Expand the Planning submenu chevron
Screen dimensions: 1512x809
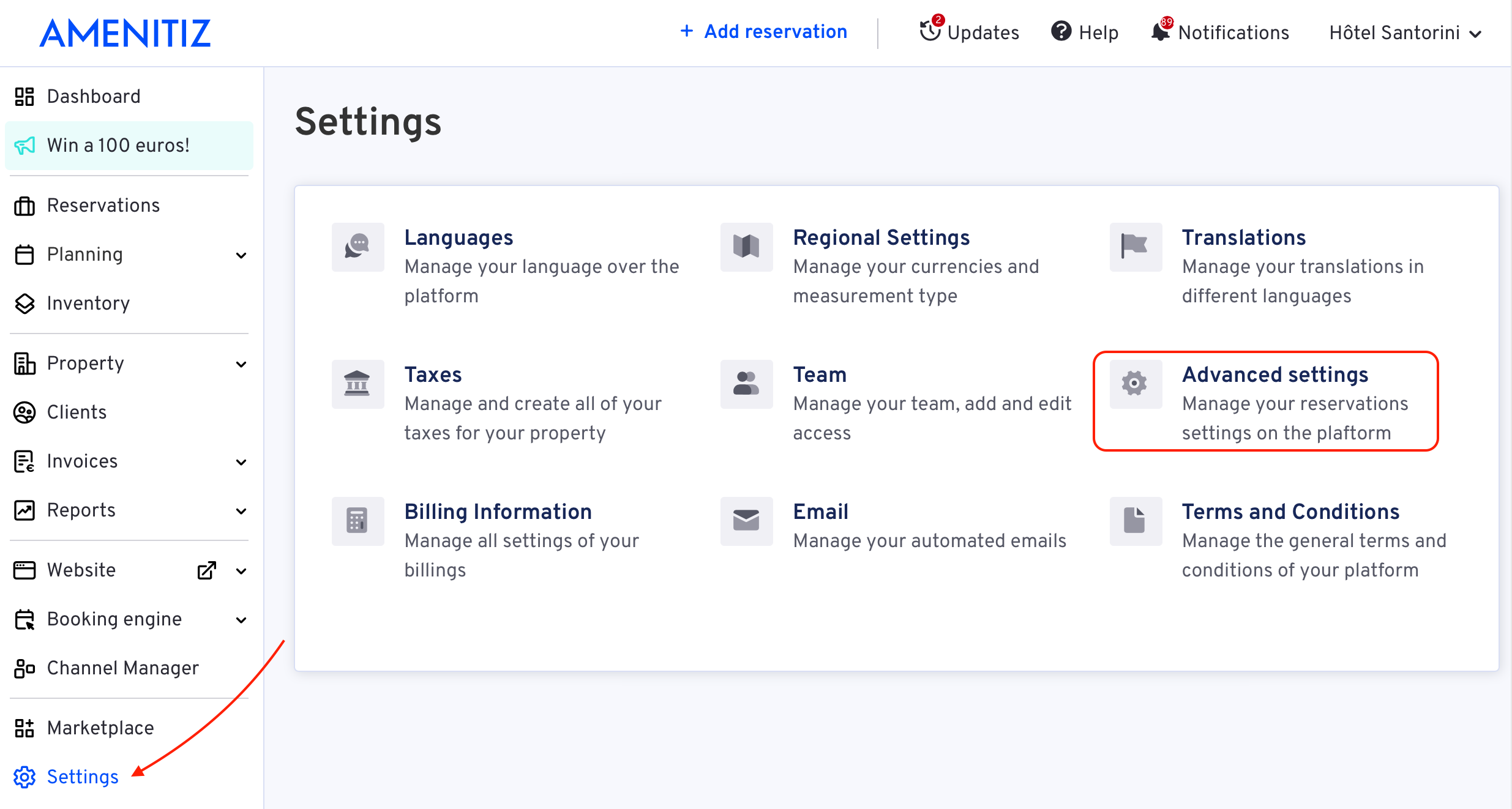pyautogui.click(x=242, y=255)
